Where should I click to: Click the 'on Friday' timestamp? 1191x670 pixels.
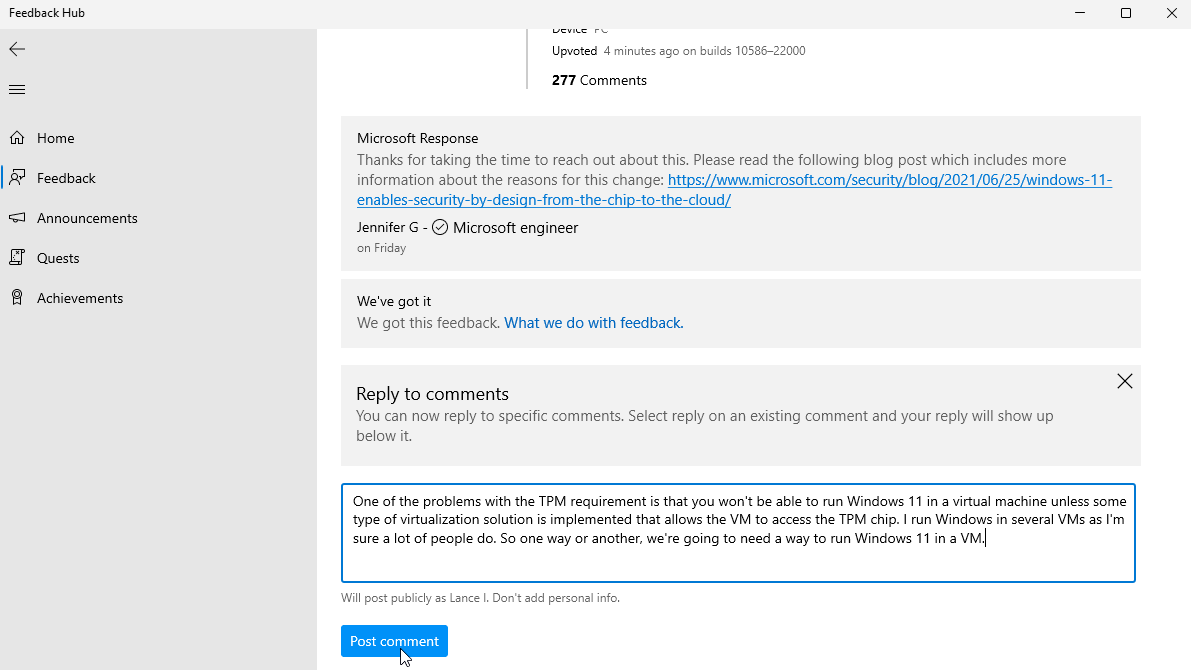pyautogui.click(x=381, y=248)
